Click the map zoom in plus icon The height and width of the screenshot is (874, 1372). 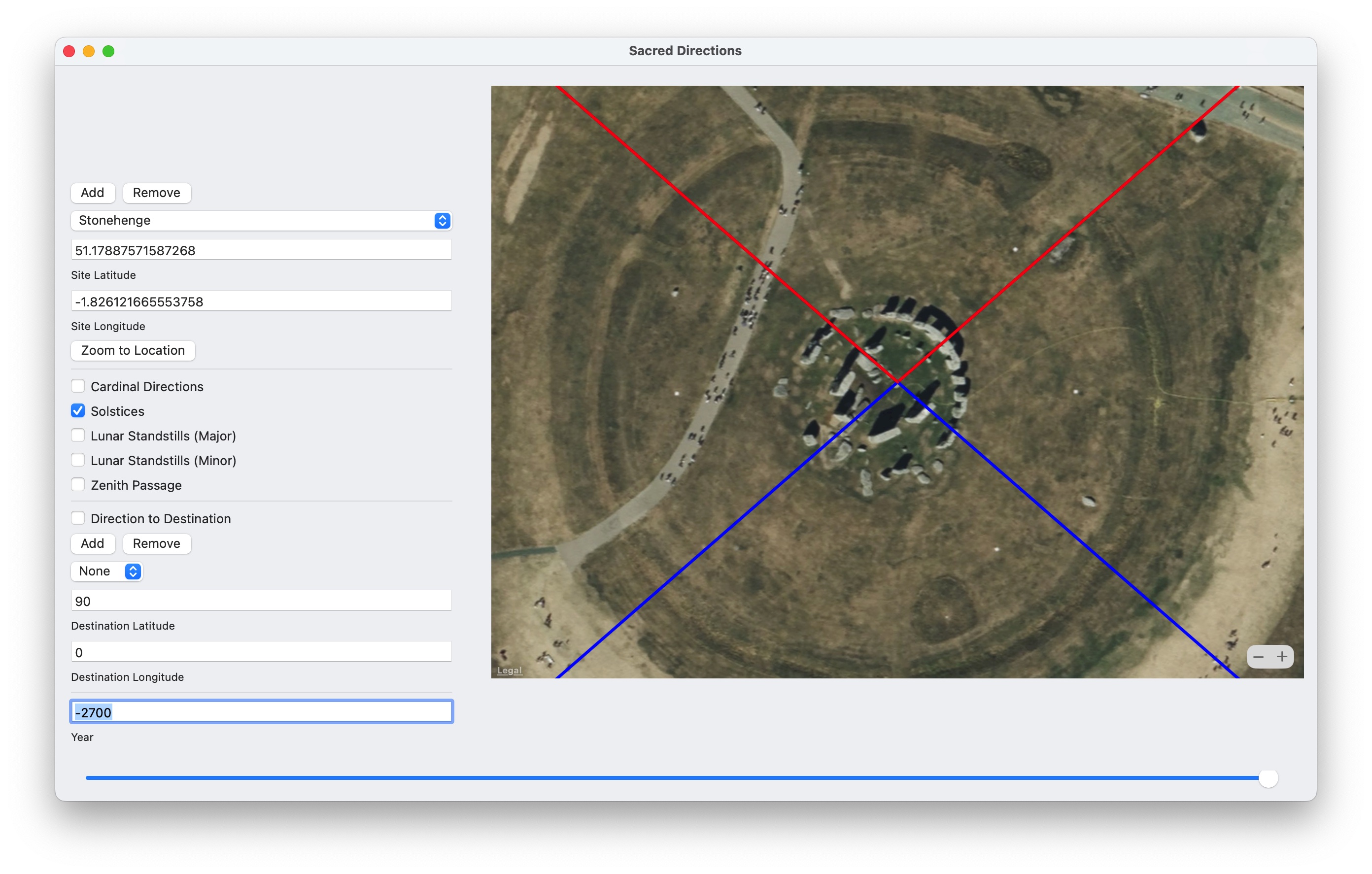click(x=1281, y=657)
